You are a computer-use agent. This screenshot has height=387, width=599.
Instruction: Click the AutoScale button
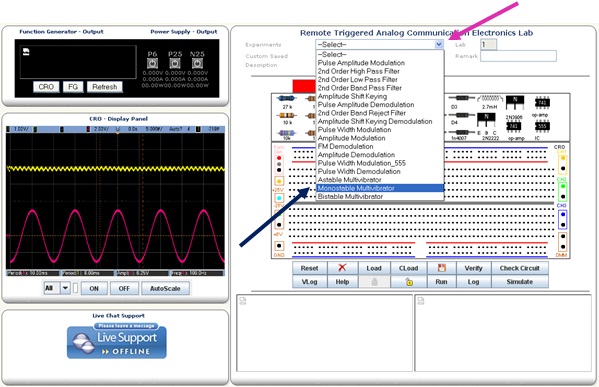click(x=165, y=288)
